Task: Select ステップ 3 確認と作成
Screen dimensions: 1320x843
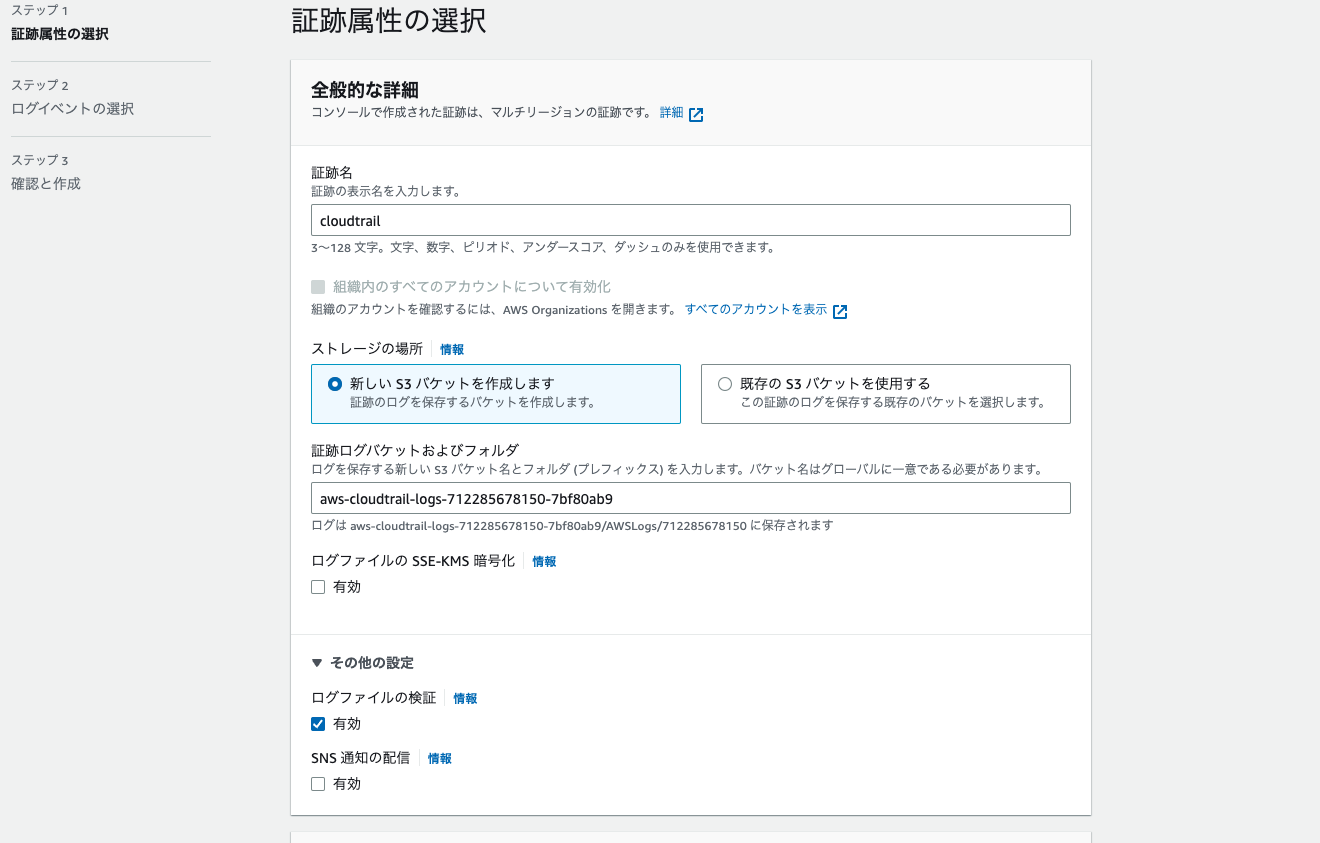Action: pyautogui.click(x=46, y=183)
